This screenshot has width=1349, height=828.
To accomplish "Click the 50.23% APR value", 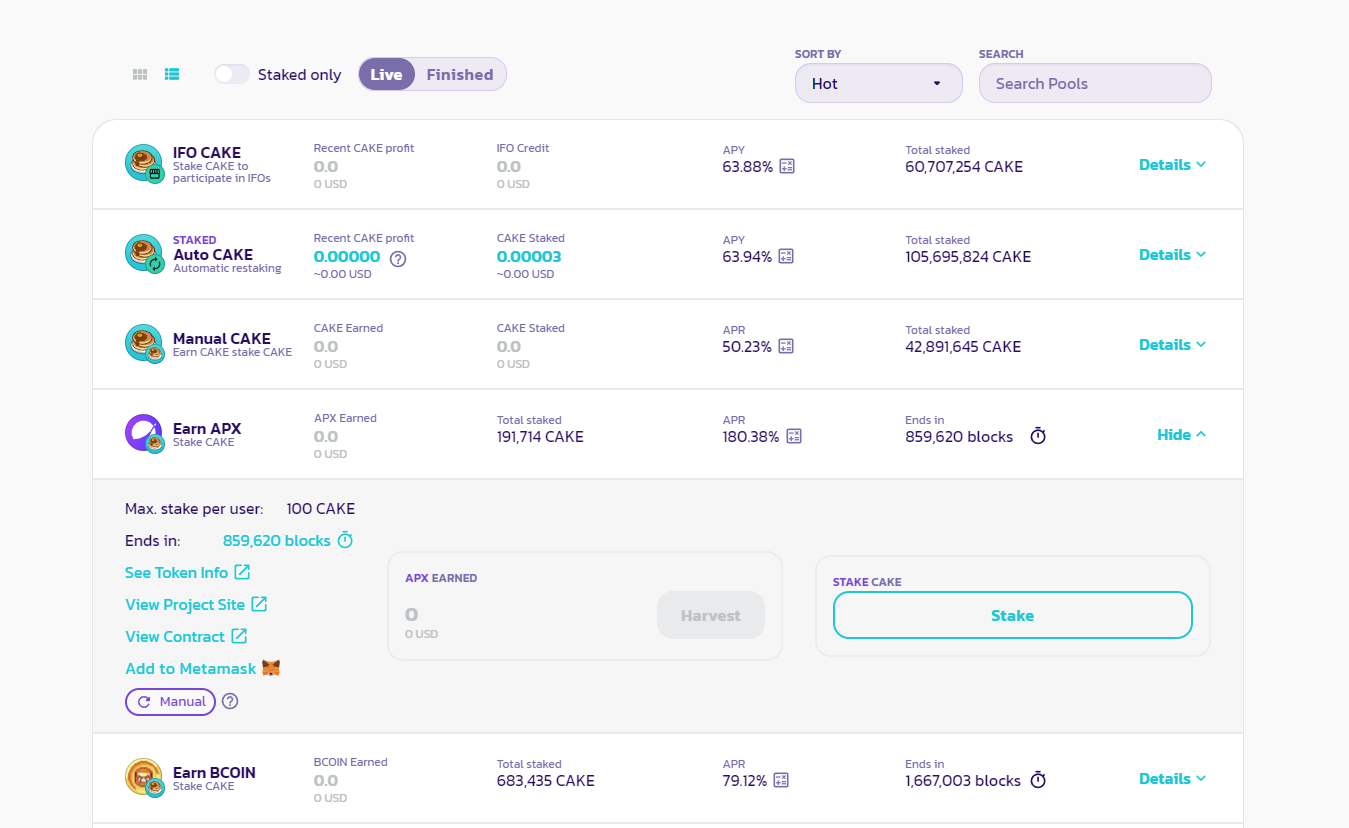I will point(747,347).
